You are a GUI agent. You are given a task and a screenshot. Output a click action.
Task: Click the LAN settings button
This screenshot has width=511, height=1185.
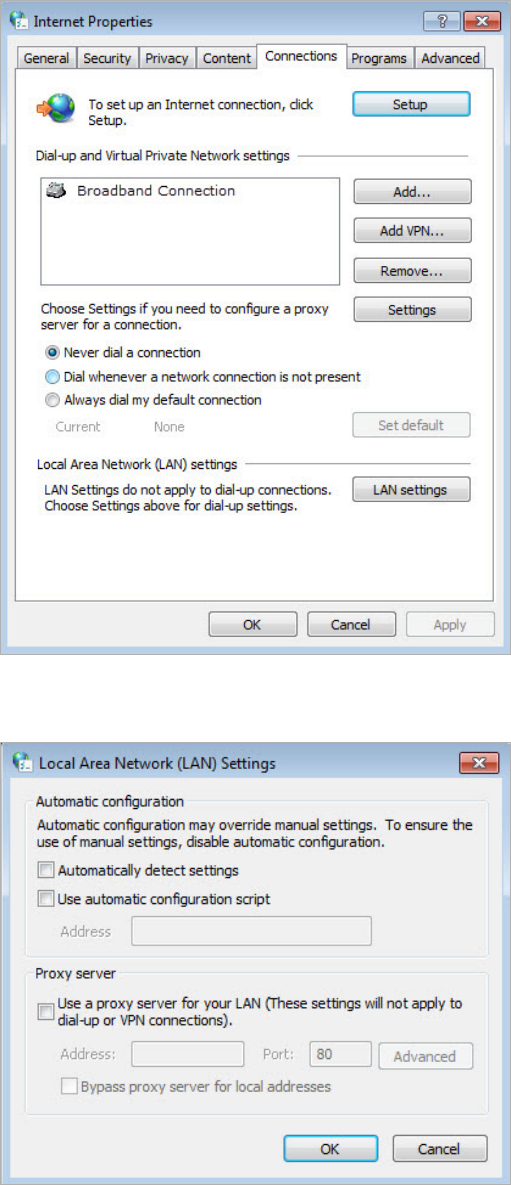[412, 490]
